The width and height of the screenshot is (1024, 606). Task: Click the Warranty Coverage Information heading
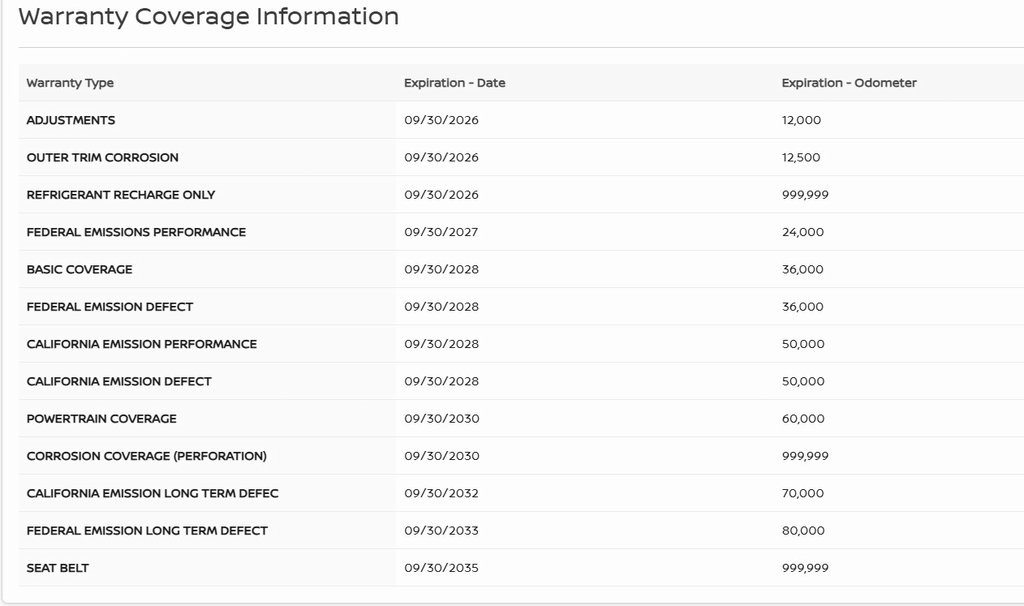tap(208, 17)
